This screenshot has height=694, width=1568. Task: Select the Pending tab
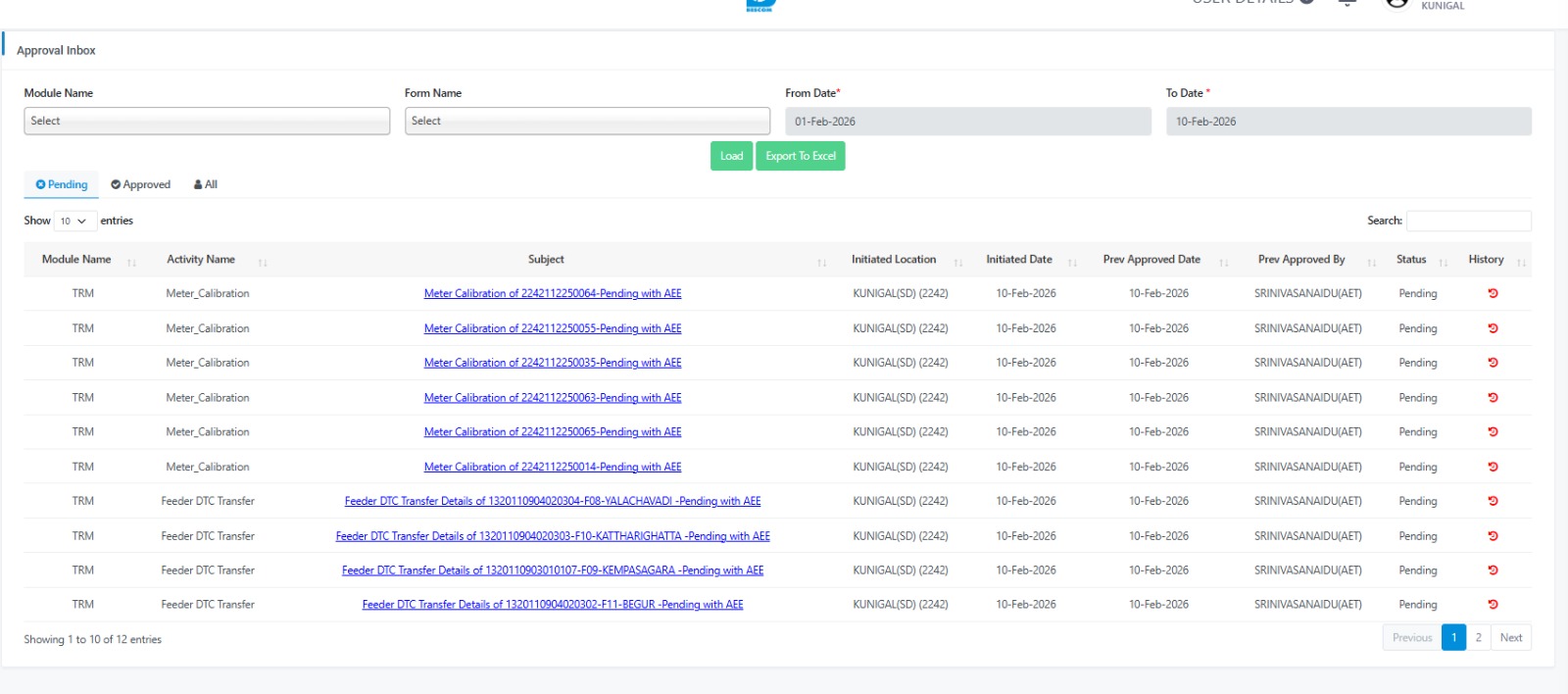[62, 184]
